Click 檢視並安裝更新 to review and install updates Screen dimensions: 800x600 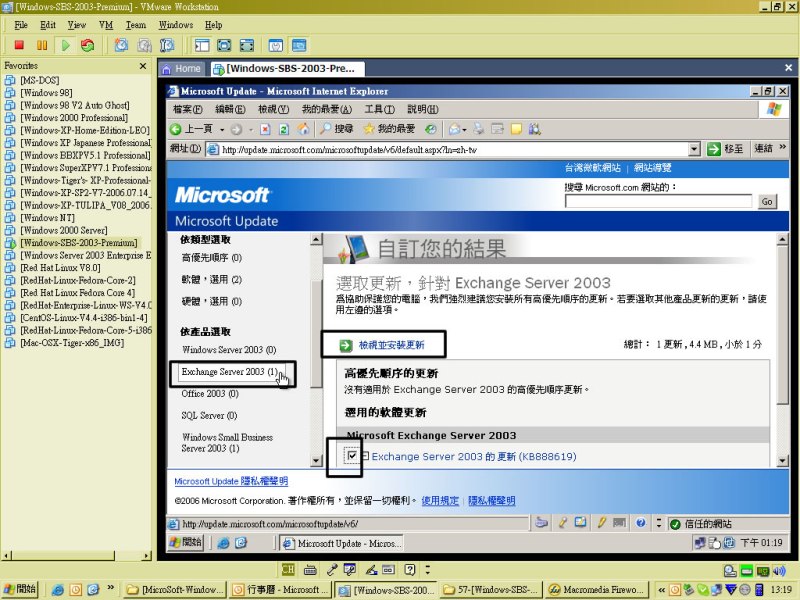(x=391, y=345)
